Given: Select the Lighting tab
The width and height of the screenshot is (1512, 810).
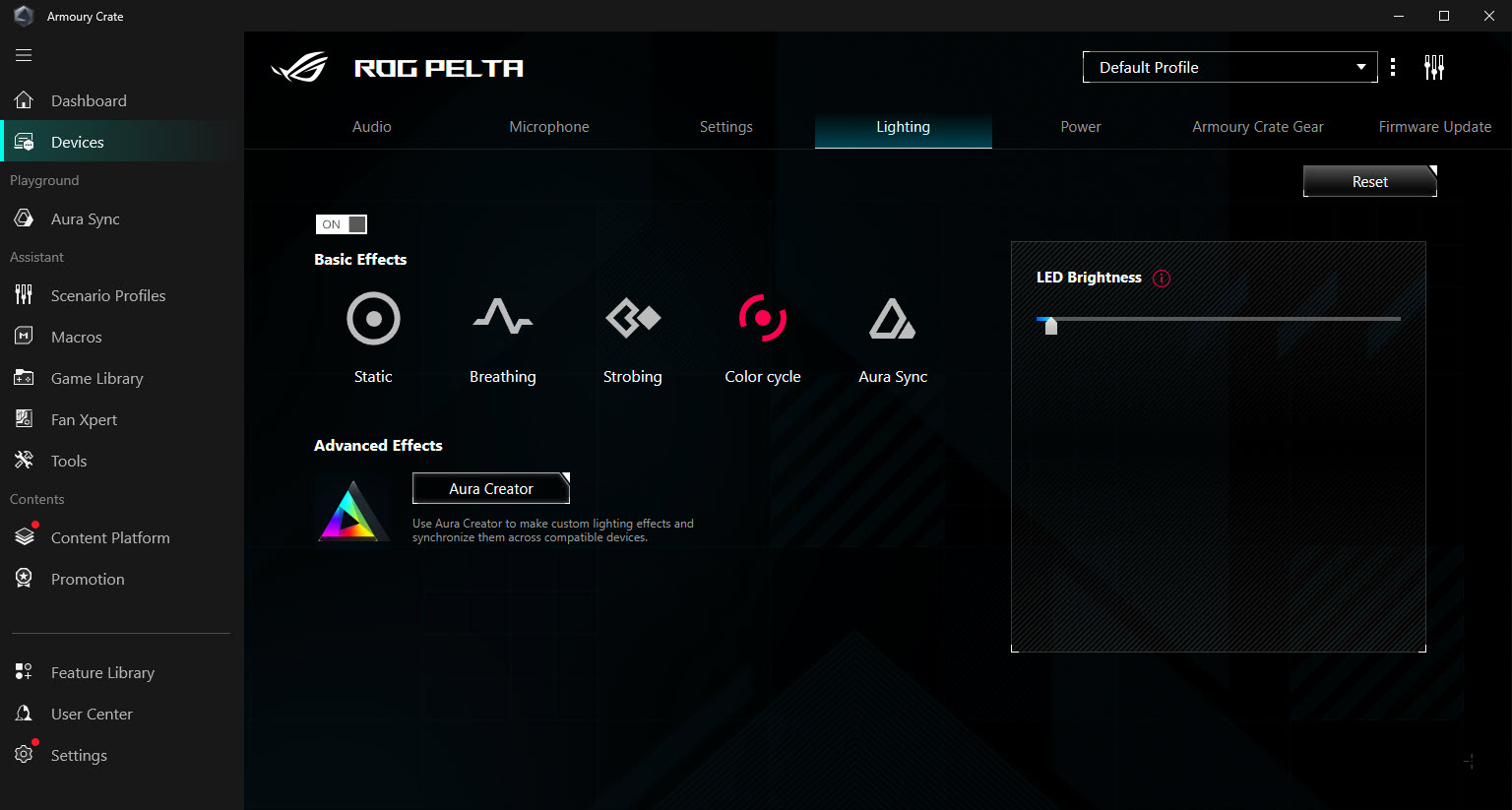Looking at the screenshot, I should tap(904, 127).
